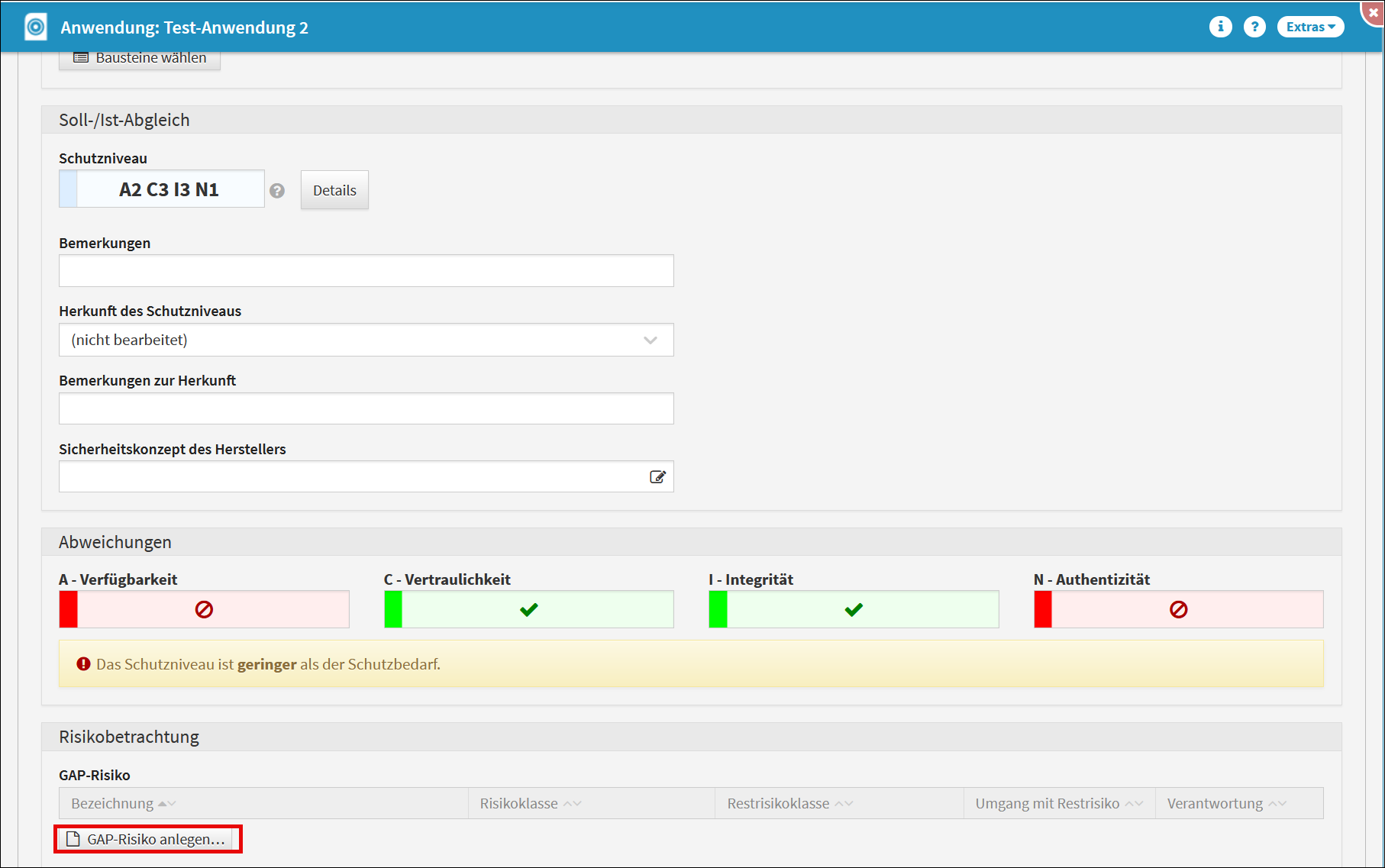Open the Extras dropdown menu
Screen dimensions: 1385x868
click(1310, 27)
